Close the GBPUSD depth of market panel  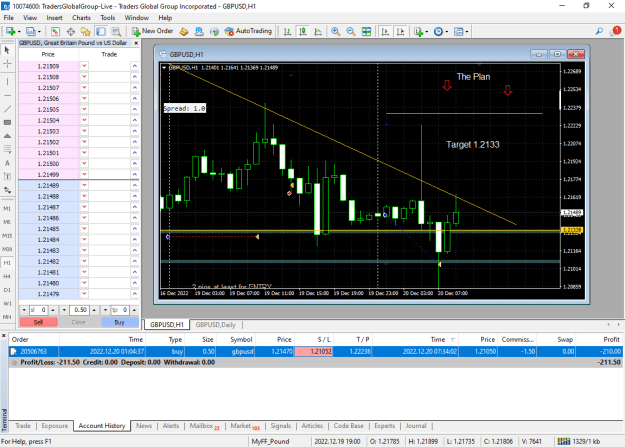(x=136, y=43)
